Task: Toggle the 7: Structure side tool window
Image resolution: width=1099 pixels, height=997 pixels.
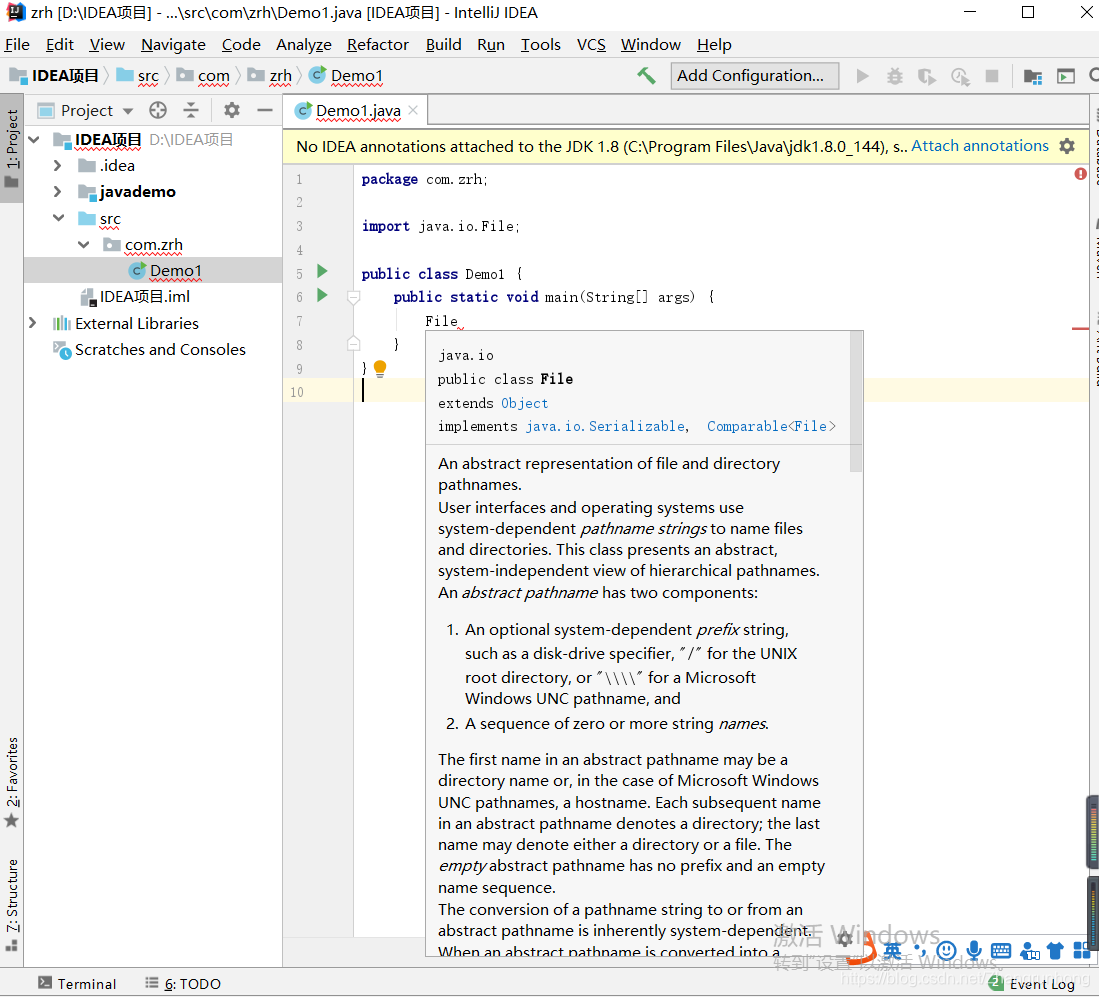Action: tap(12, 904)
